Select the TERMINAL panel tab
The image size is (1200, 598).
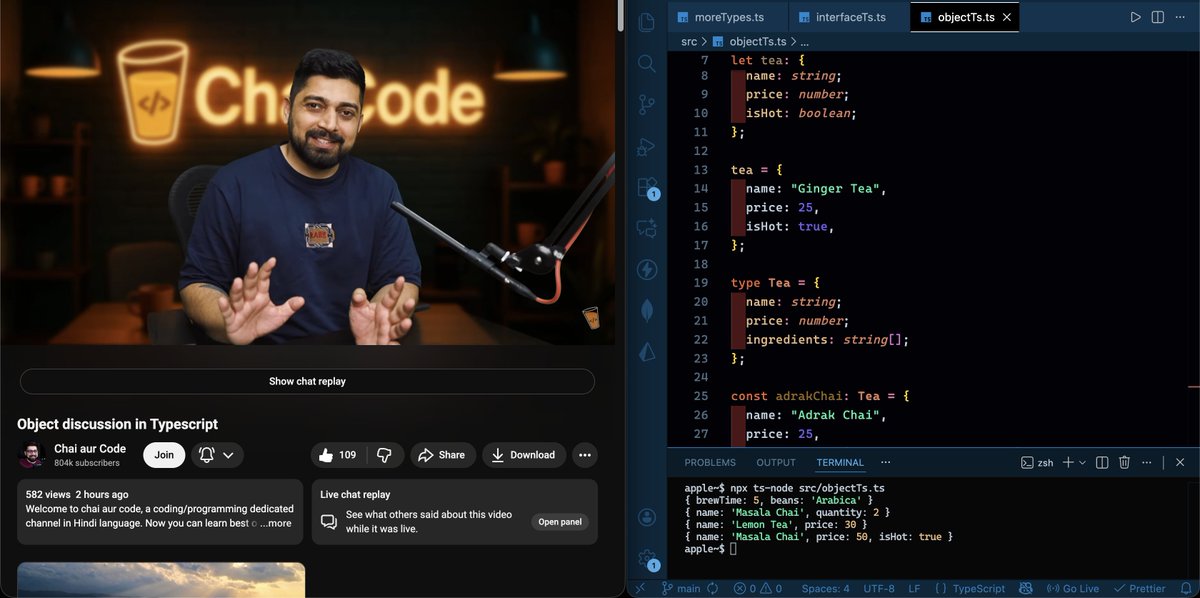[x=840, y=462]
